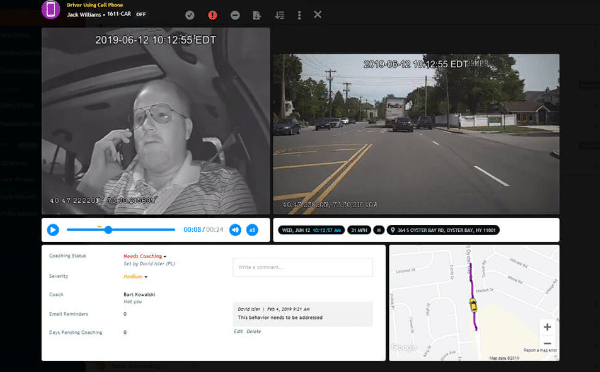Image resolution: width=600 pixels, height=372 pixels.
Task: Toggle the x1 playback speed button
Action: [252, 230]
